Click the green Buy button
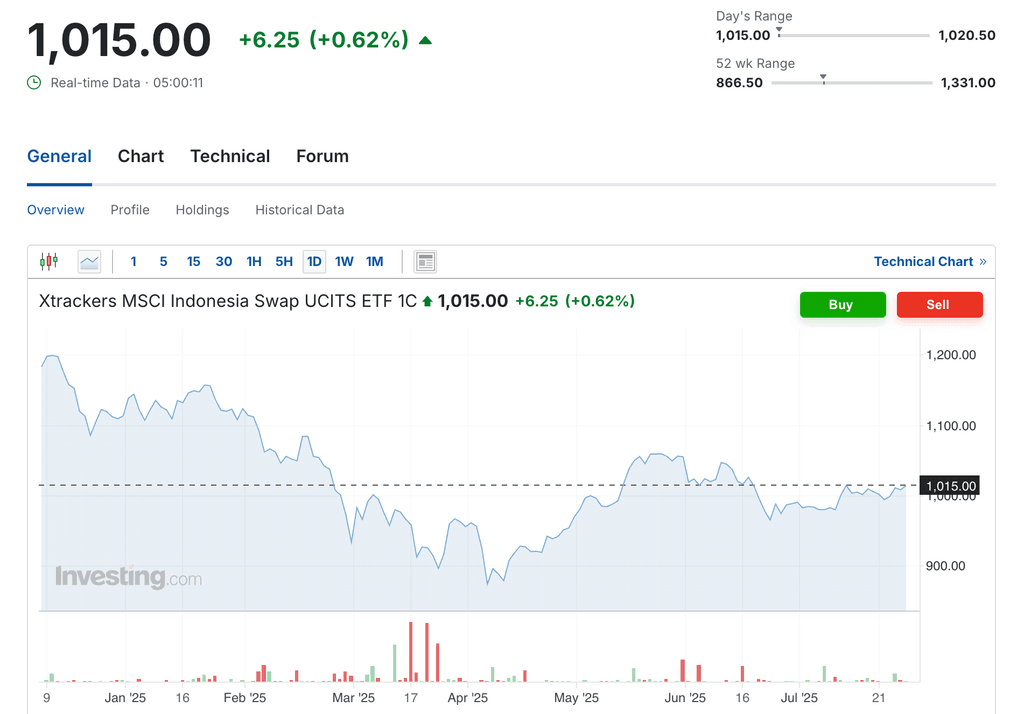 [842, 304]
